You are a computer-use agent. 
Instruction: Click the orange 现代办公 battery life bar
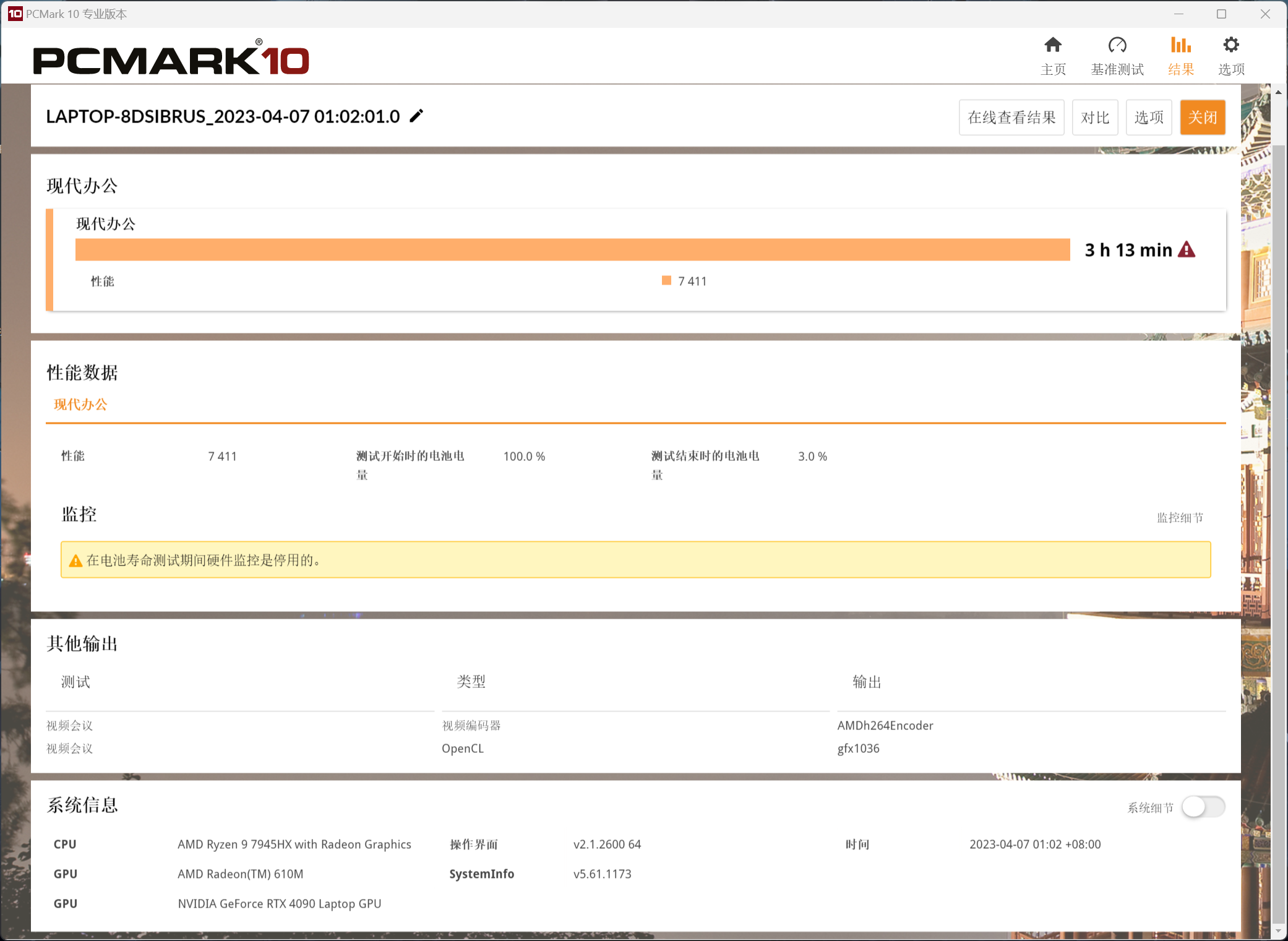pyautogui.click(x=573, y=249)
